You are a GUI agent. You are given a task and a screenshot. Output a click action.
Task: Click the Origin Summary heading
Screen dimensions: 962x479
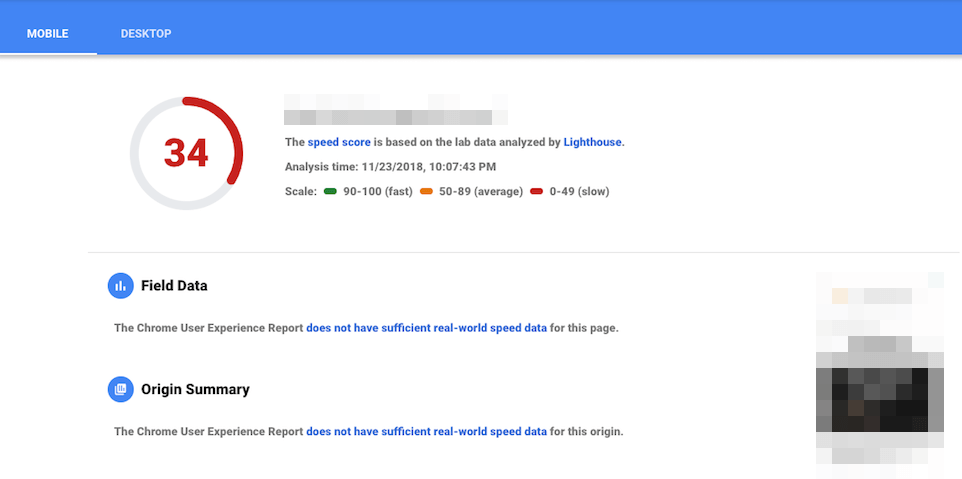[x=195, y=389]
